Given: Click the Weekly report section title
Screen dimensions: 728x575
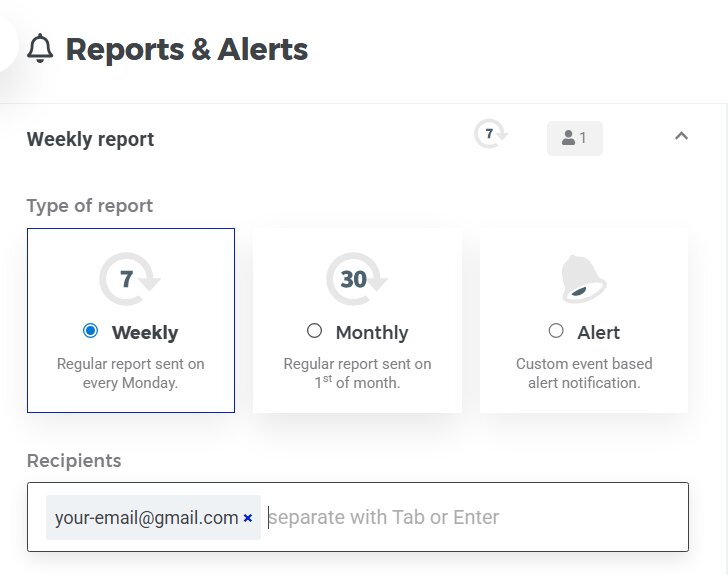Looking at the screenshot, I should pyautogui.click(x=90, y=139).
